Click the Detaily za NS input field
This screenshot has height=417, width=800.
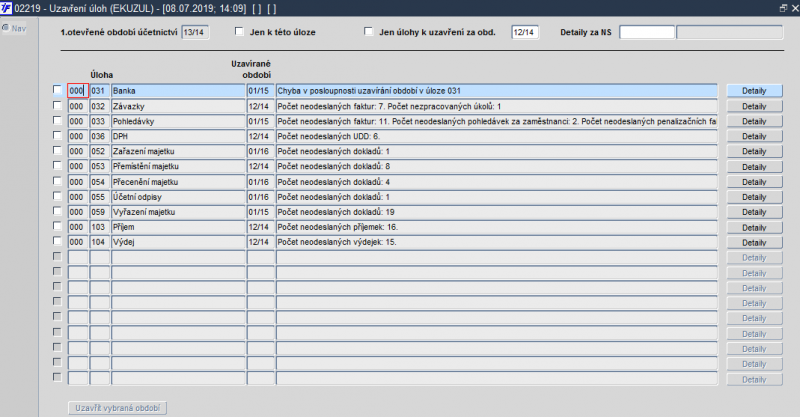(646, 32)
